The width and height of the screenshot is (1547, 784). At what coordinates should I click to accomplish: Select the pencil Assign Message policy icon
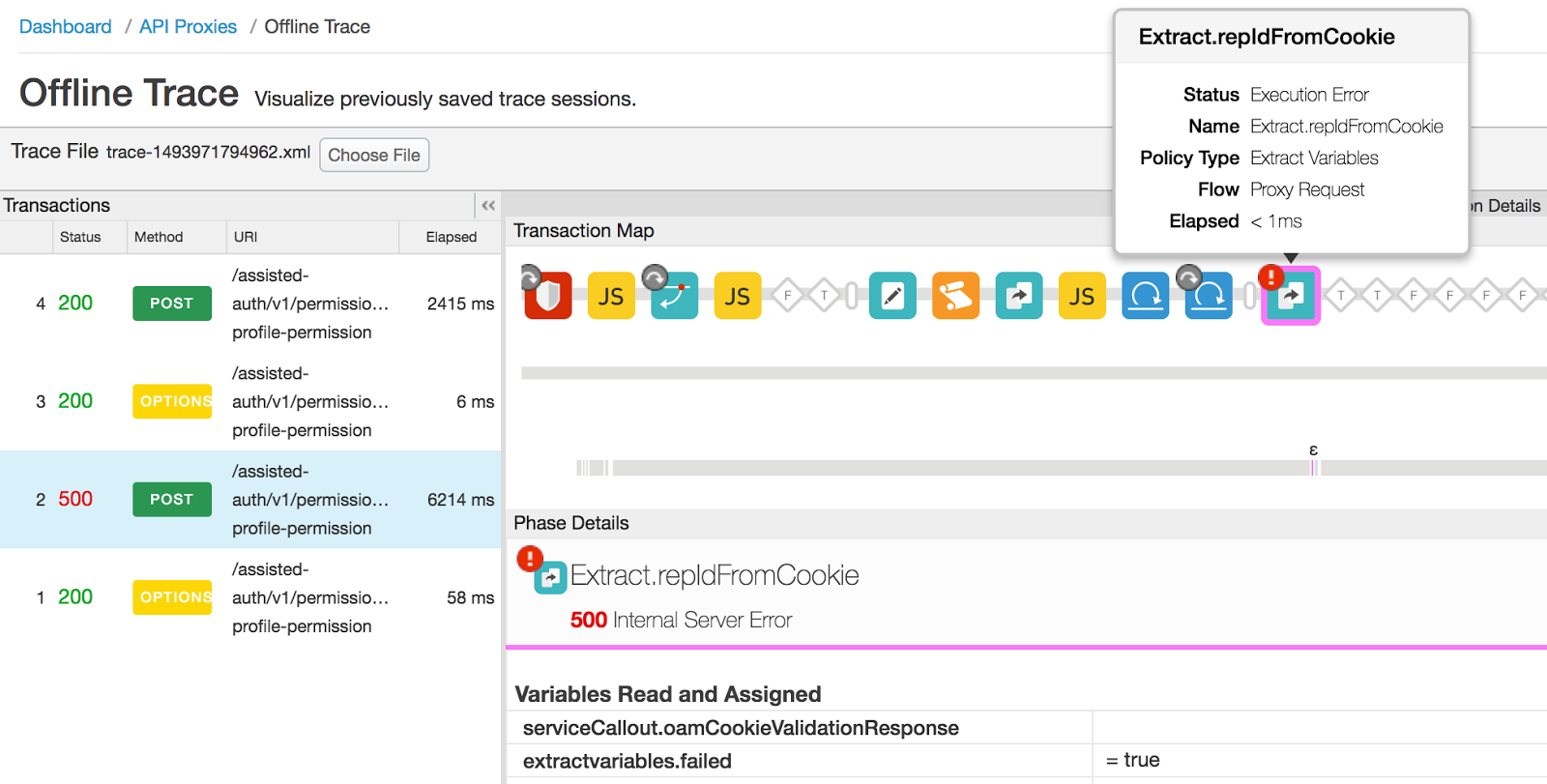892,296
